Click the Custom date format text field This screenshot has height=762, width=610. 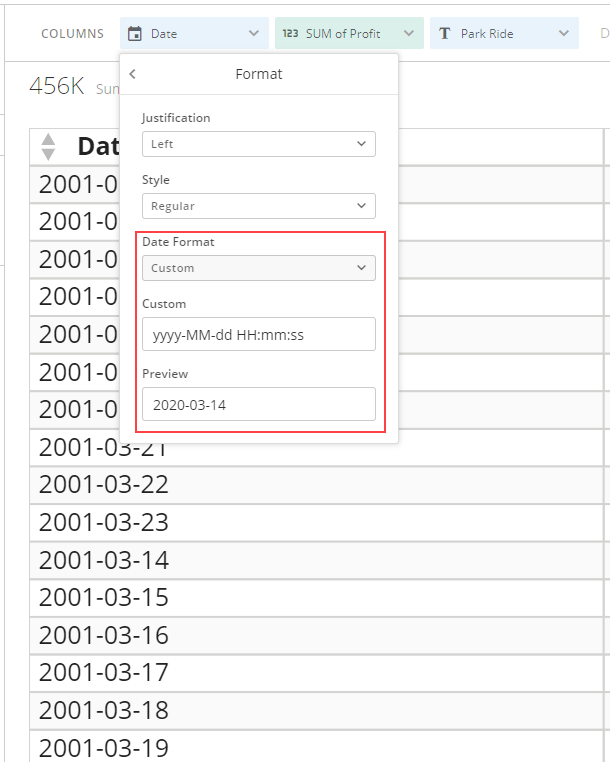tap(258, 335)
